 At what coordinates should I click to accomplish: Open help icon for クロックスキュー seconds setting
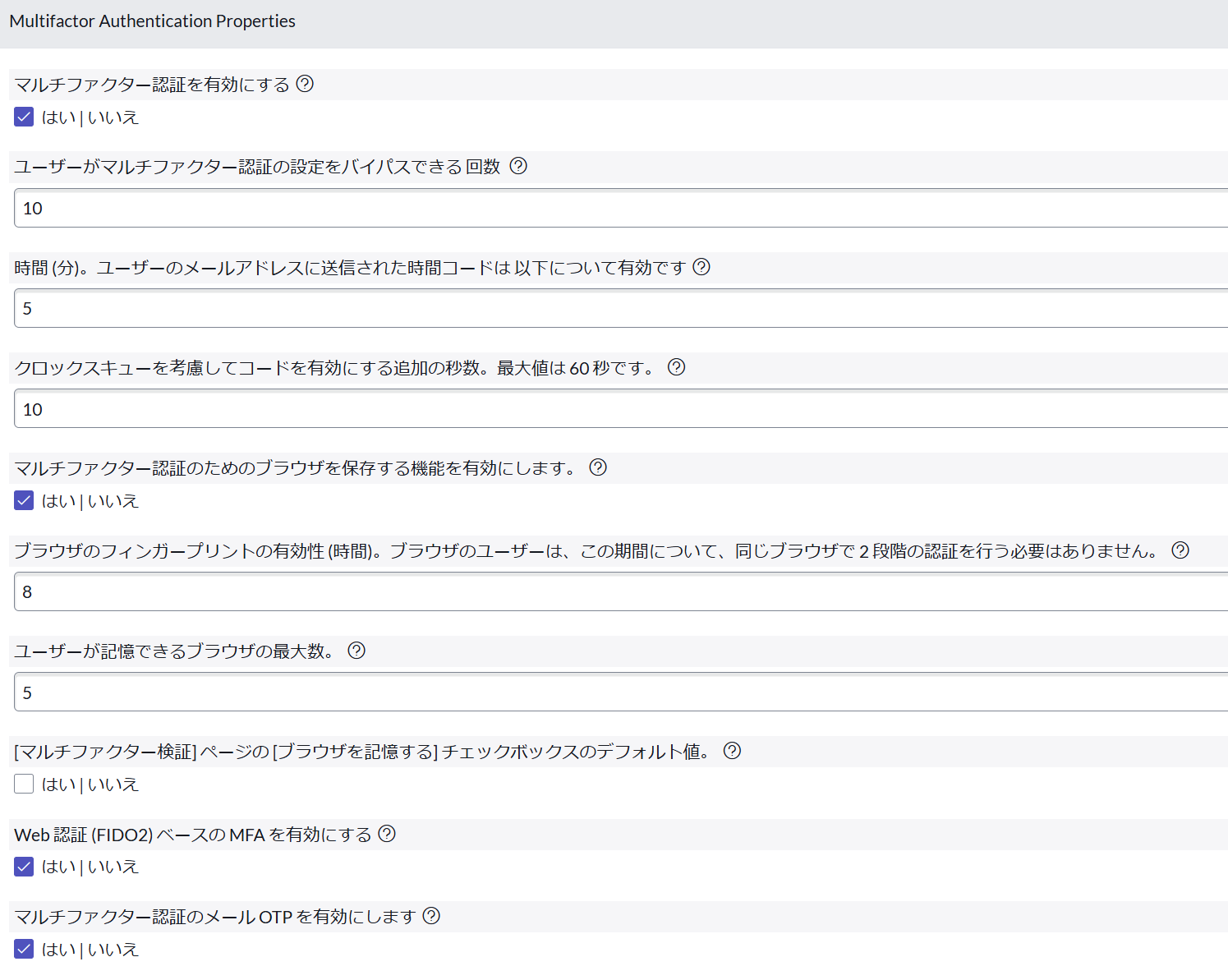[676, 367]
